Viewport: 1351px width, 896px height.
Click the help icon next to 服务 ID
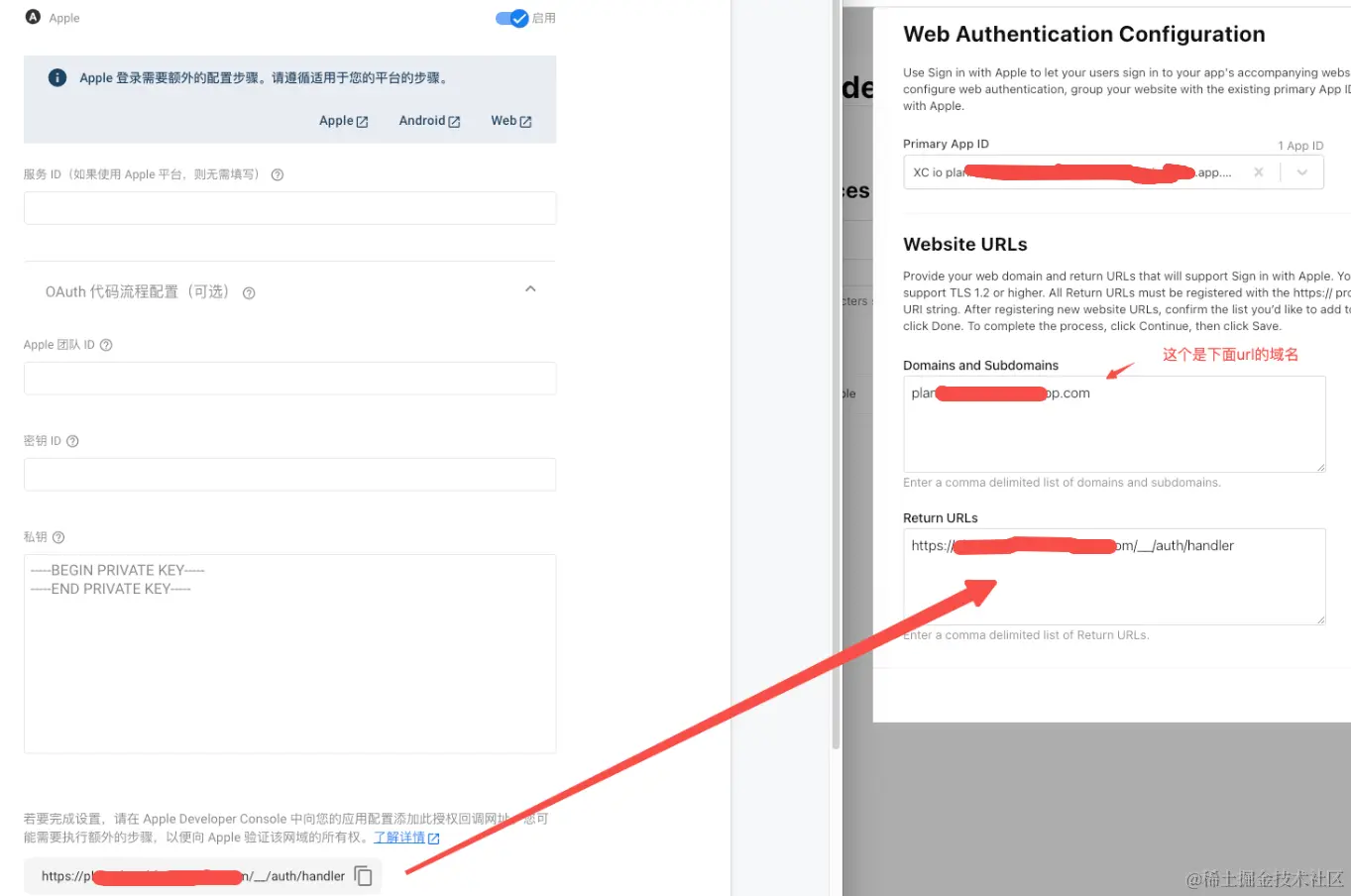(278, 174)
